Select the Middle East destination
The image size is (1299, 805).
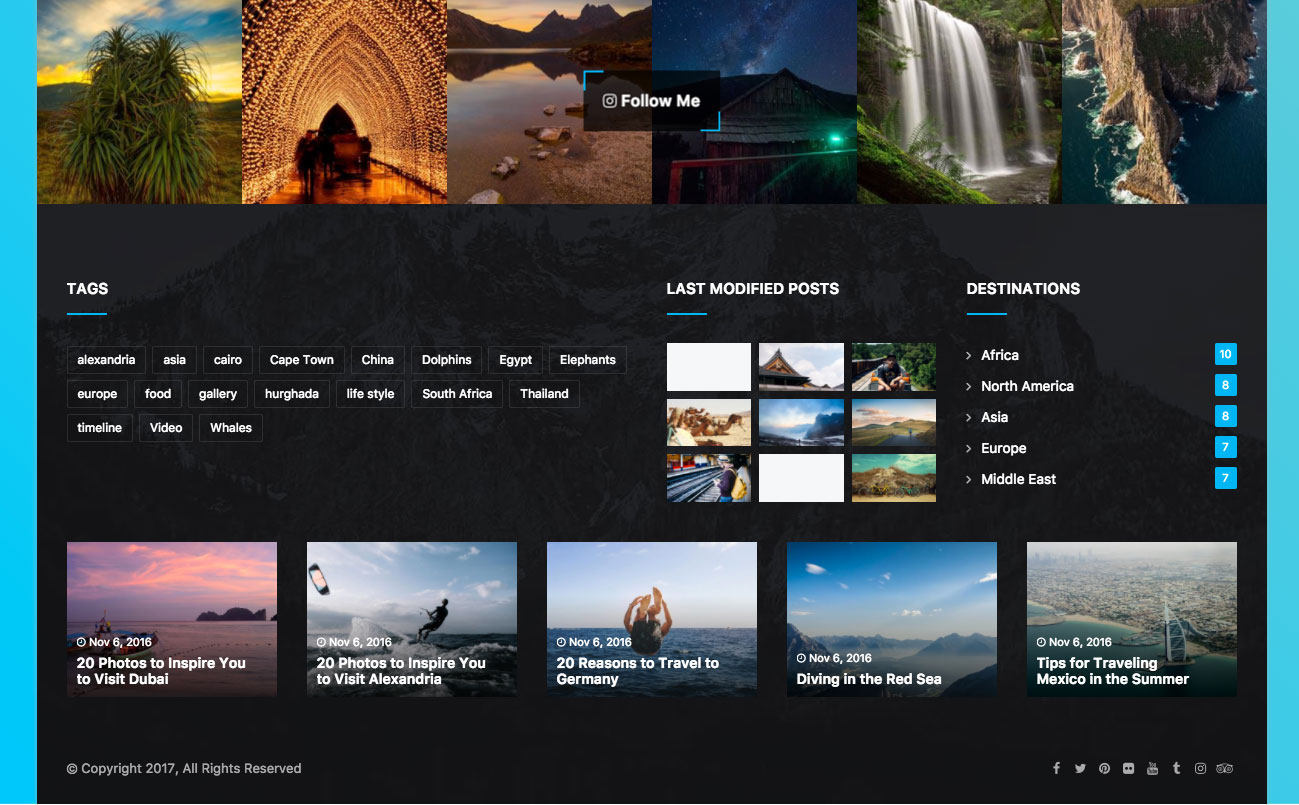pos(1018,479)
